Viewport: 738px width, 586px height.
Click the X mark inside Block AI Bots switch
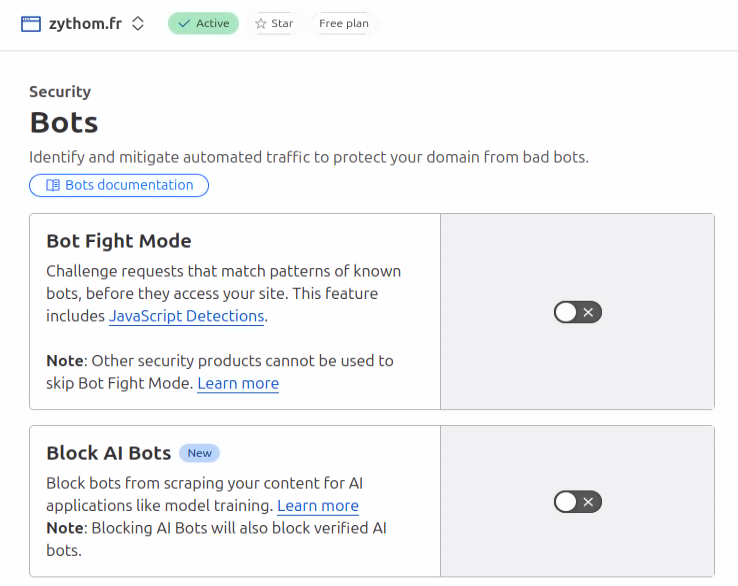[x=588, y=502]
